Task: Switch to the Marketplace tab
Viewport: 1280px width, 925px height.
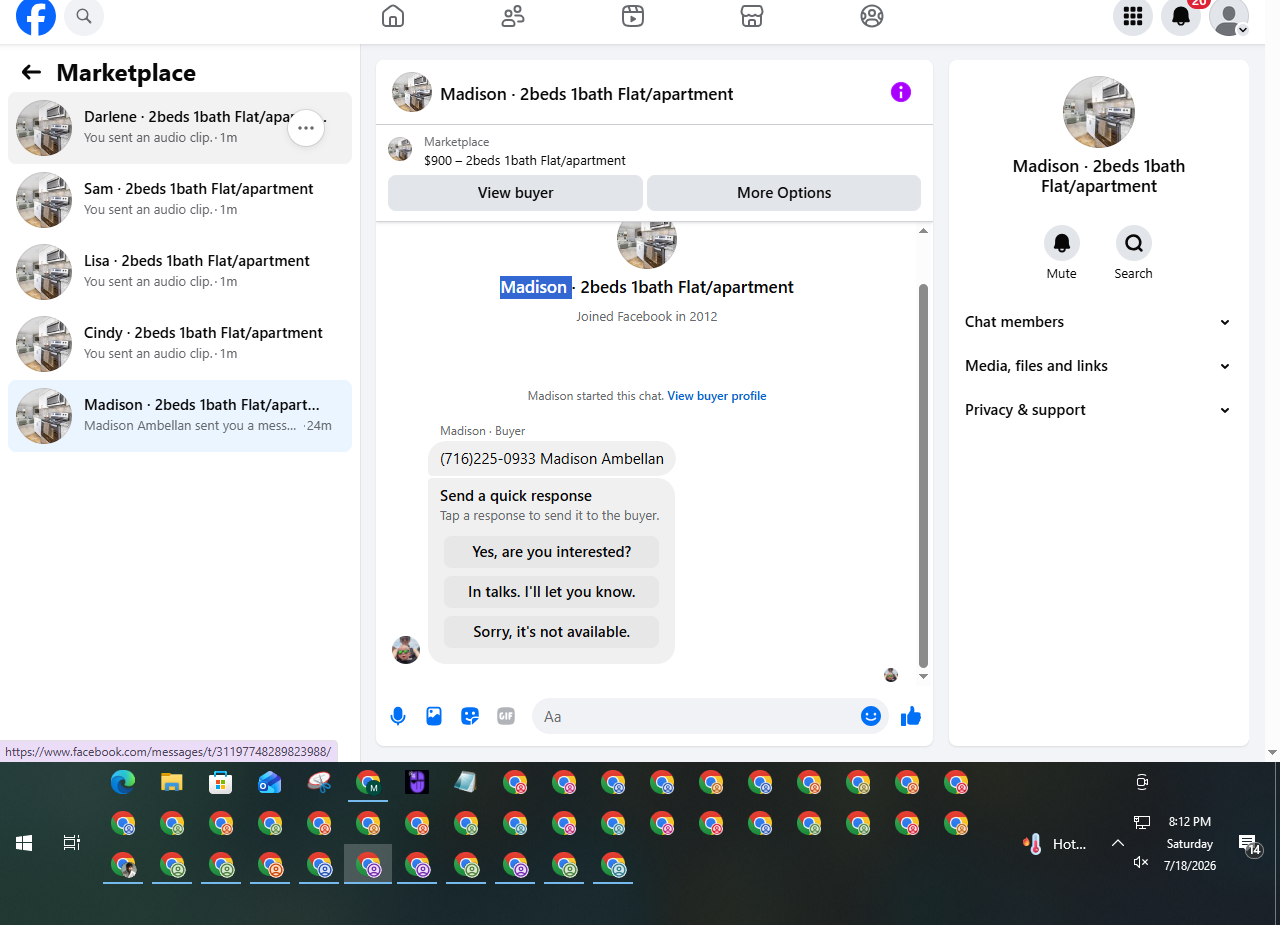Action: point(752,16)
